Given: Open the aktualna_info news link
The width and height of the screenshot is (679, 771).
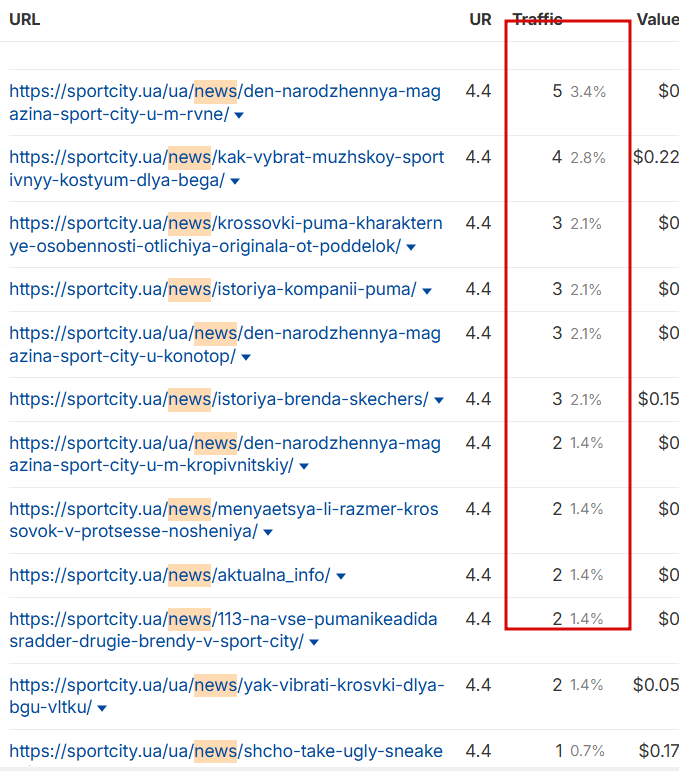Looking at the screenshot, I should [170, 575].
